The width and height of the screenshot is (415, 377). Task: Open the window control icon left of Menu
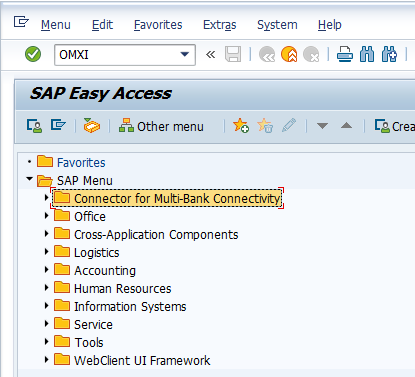[21, 22]
